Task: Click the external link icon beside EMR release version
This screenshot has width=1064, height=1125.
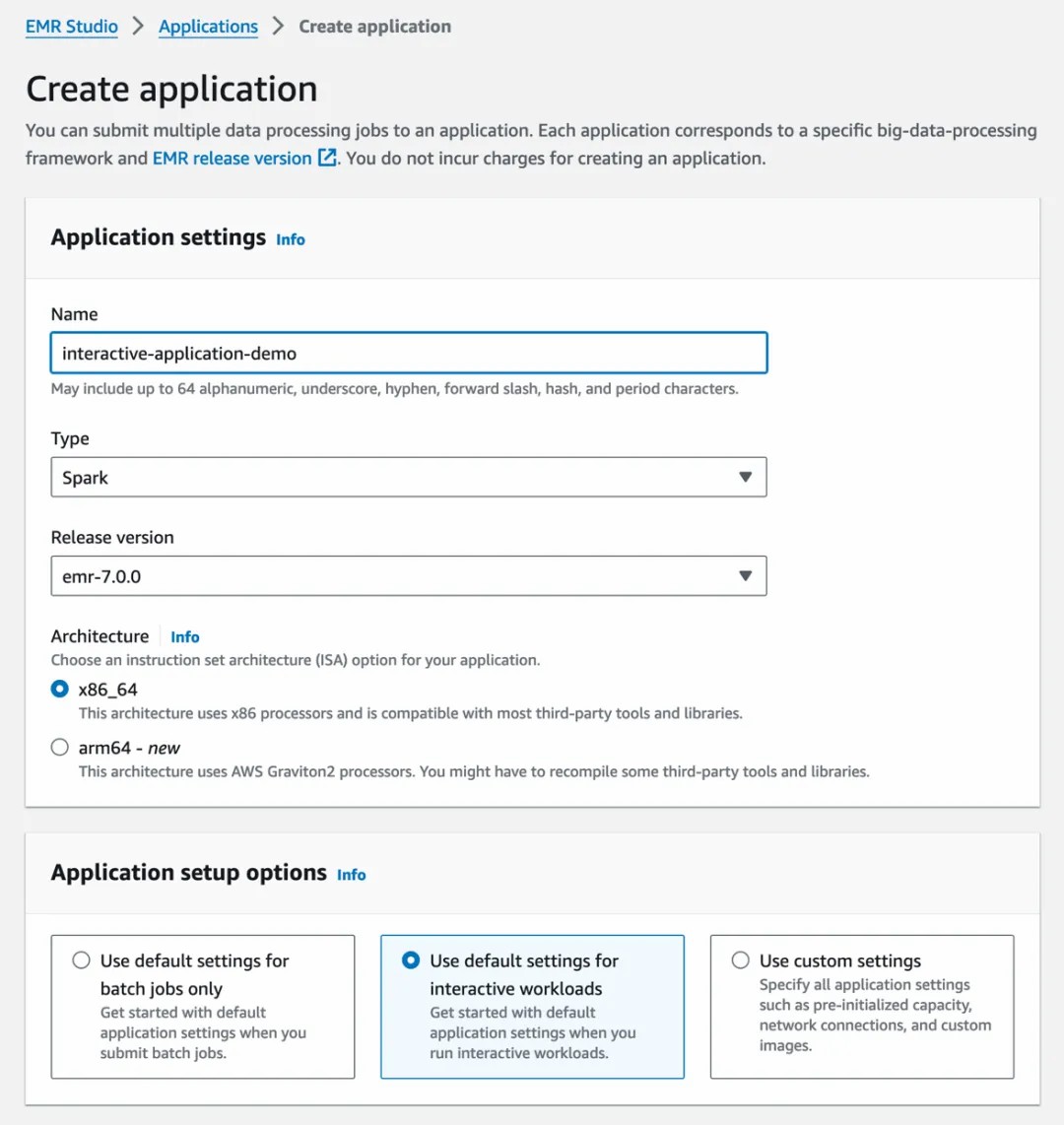Action: click(327, 158)
